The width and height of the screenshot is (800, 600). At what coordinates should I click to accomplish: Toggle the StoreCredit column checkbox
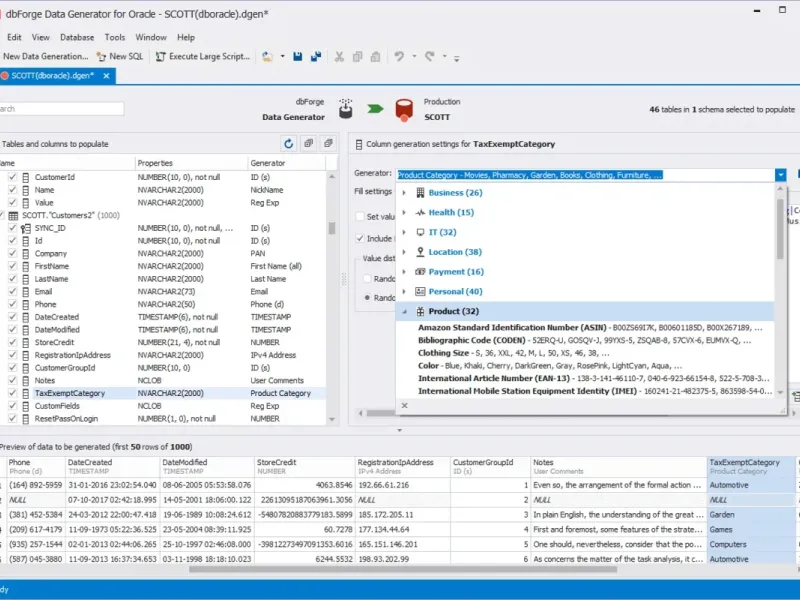(12, 342)
